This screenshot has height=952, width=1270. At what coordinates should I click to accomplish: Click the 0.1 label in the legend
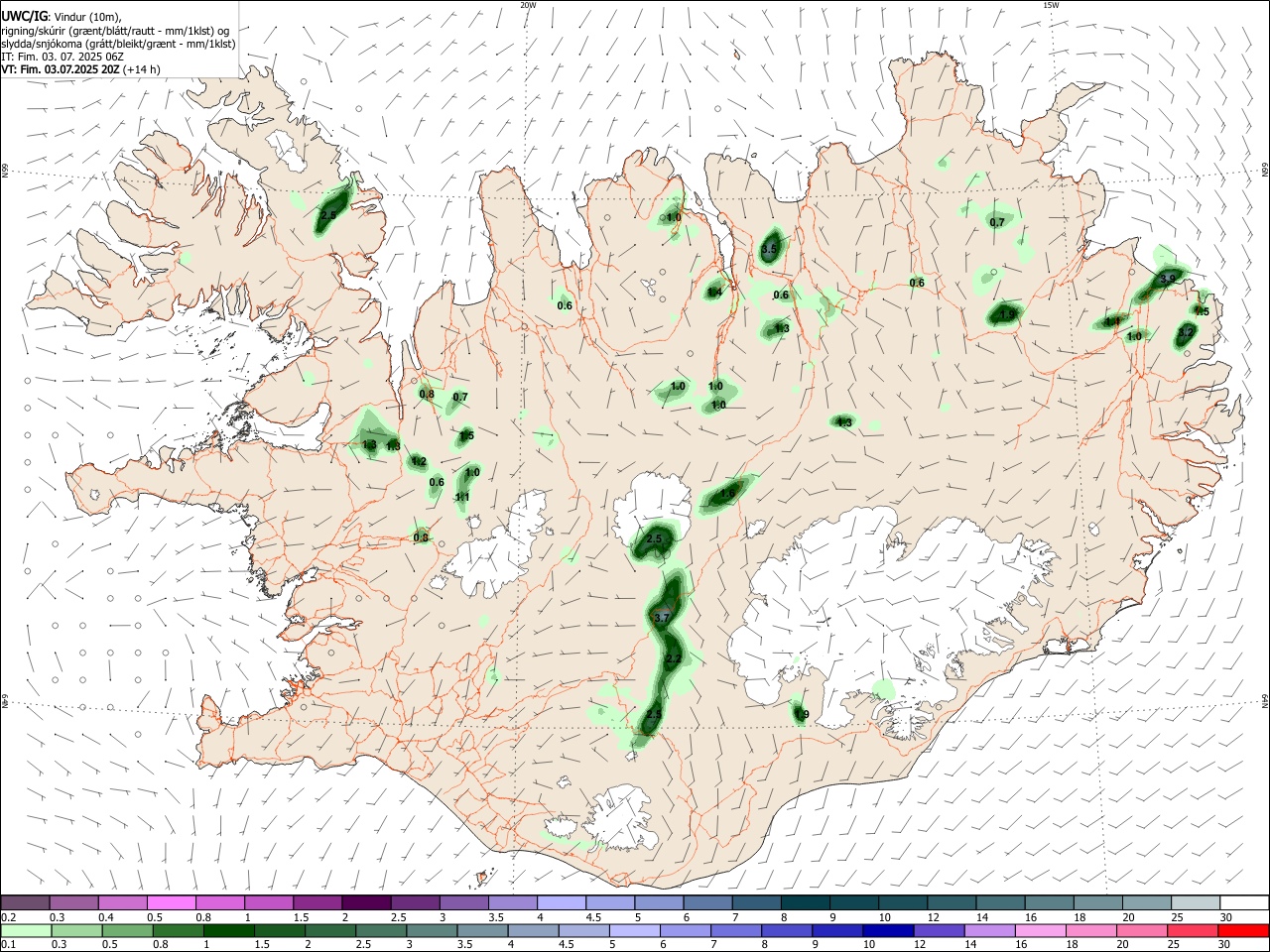(x=8, y=945)
